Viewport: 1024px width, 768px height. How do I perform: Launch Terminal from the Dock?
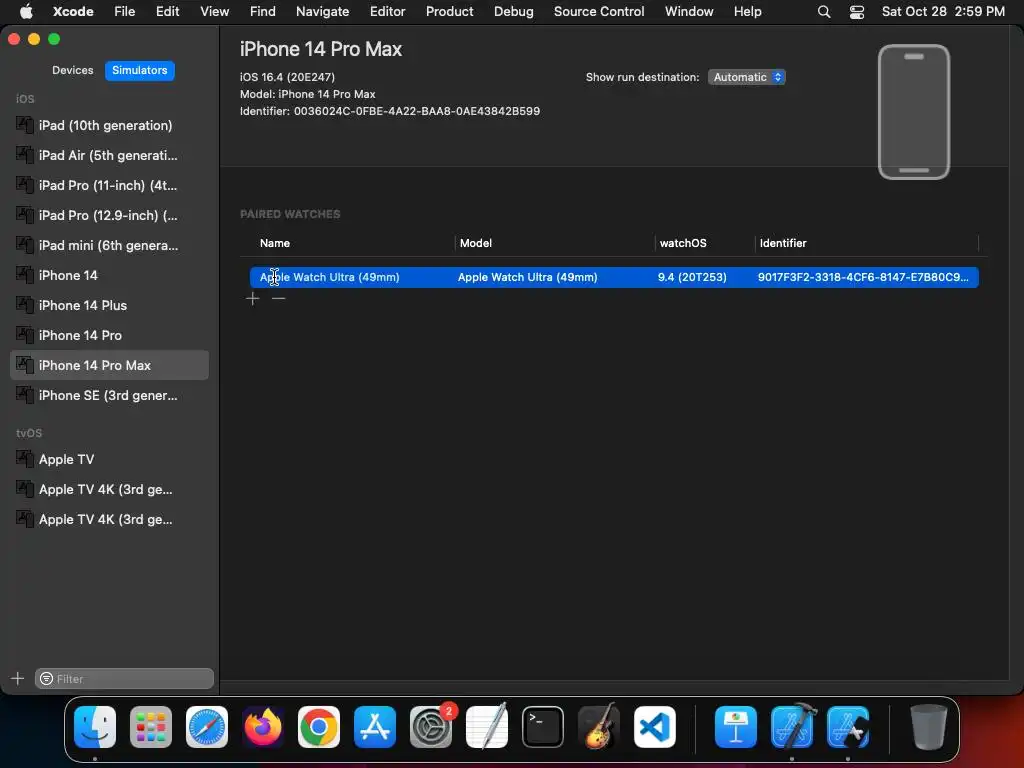pos(543,727)
